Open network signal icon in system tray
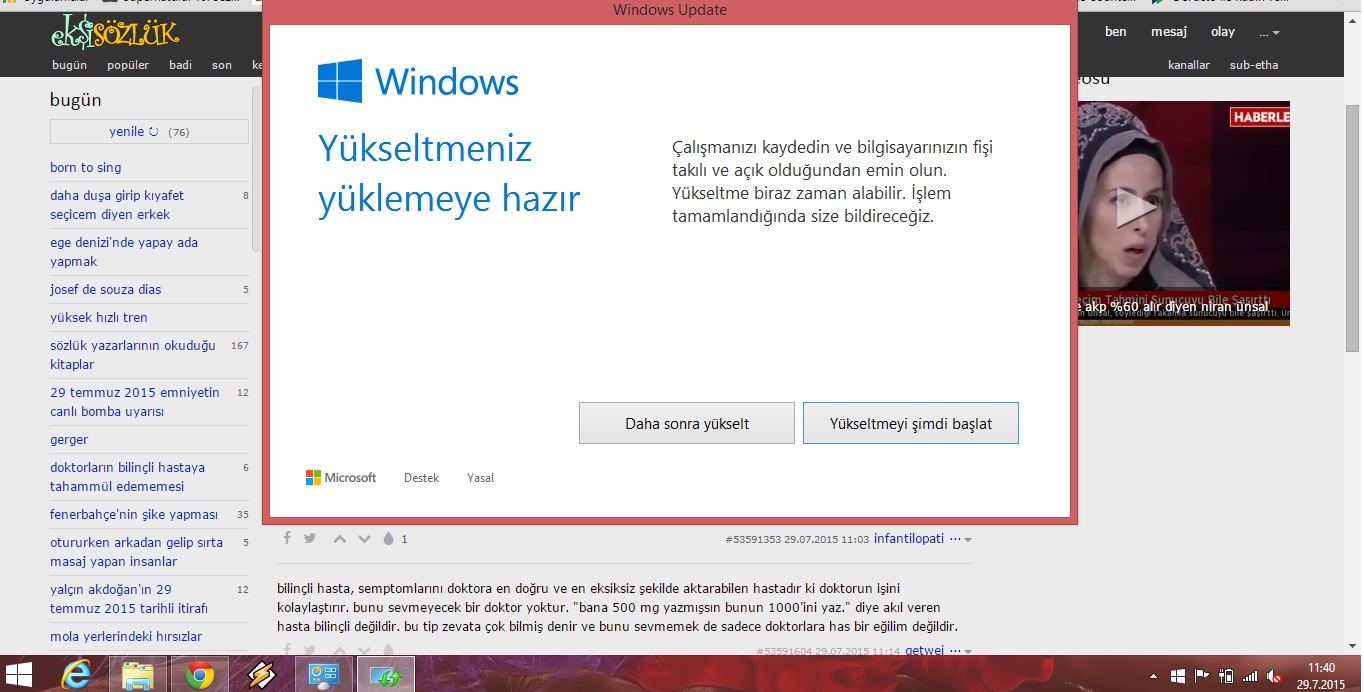The image size is (1364, 692). [x=1250, y=676]
